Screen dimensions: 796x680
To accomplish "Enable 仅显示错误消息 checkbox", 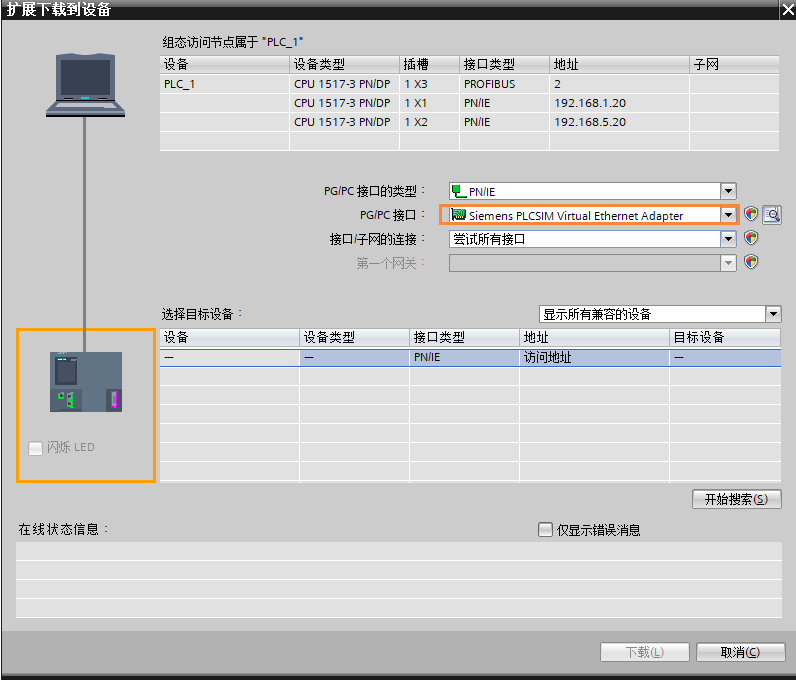I will [x=545, y=530].
